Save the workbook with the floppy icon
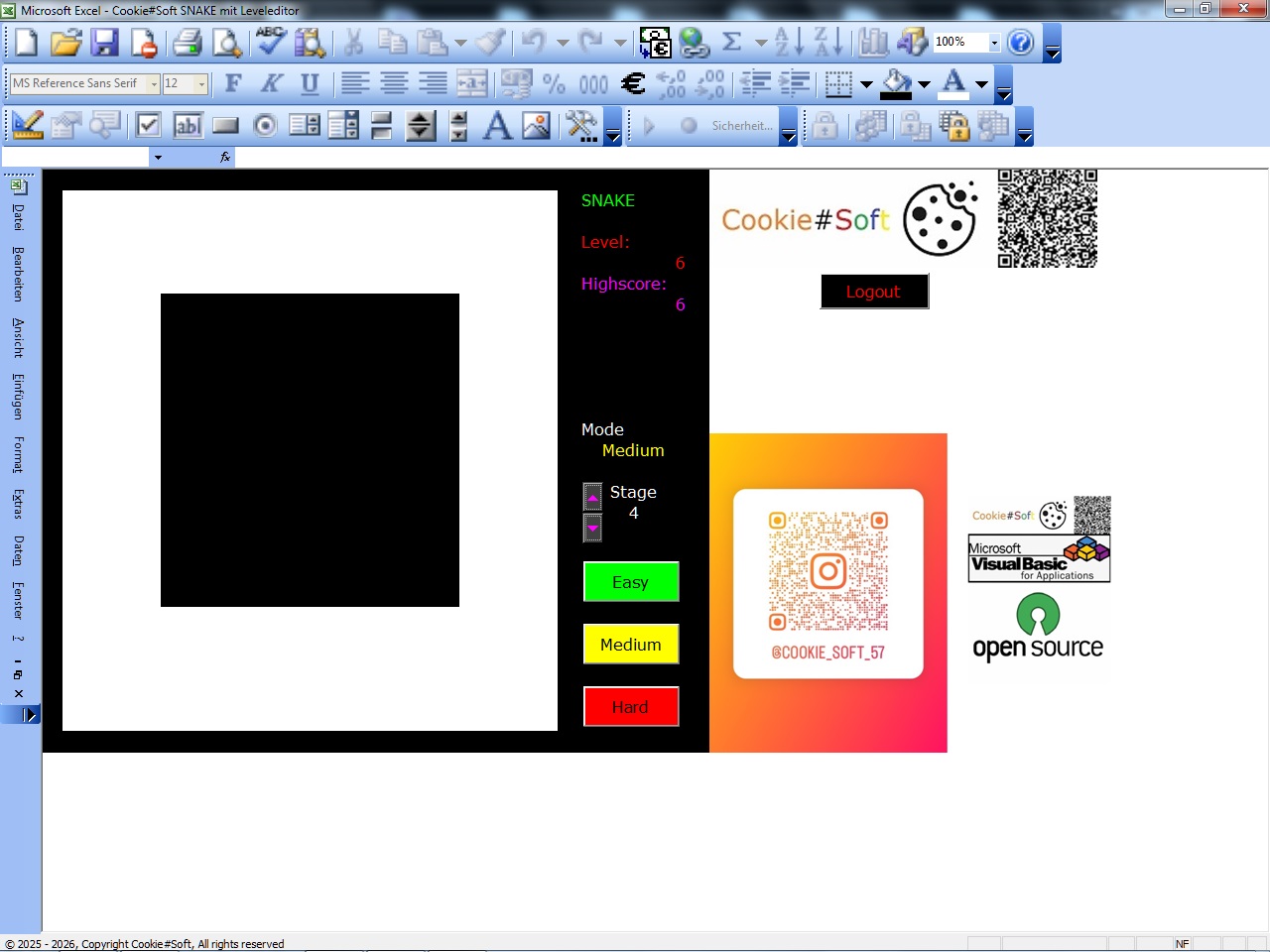Viewport: 1270px width, 952px height. (x=104, y=42)
